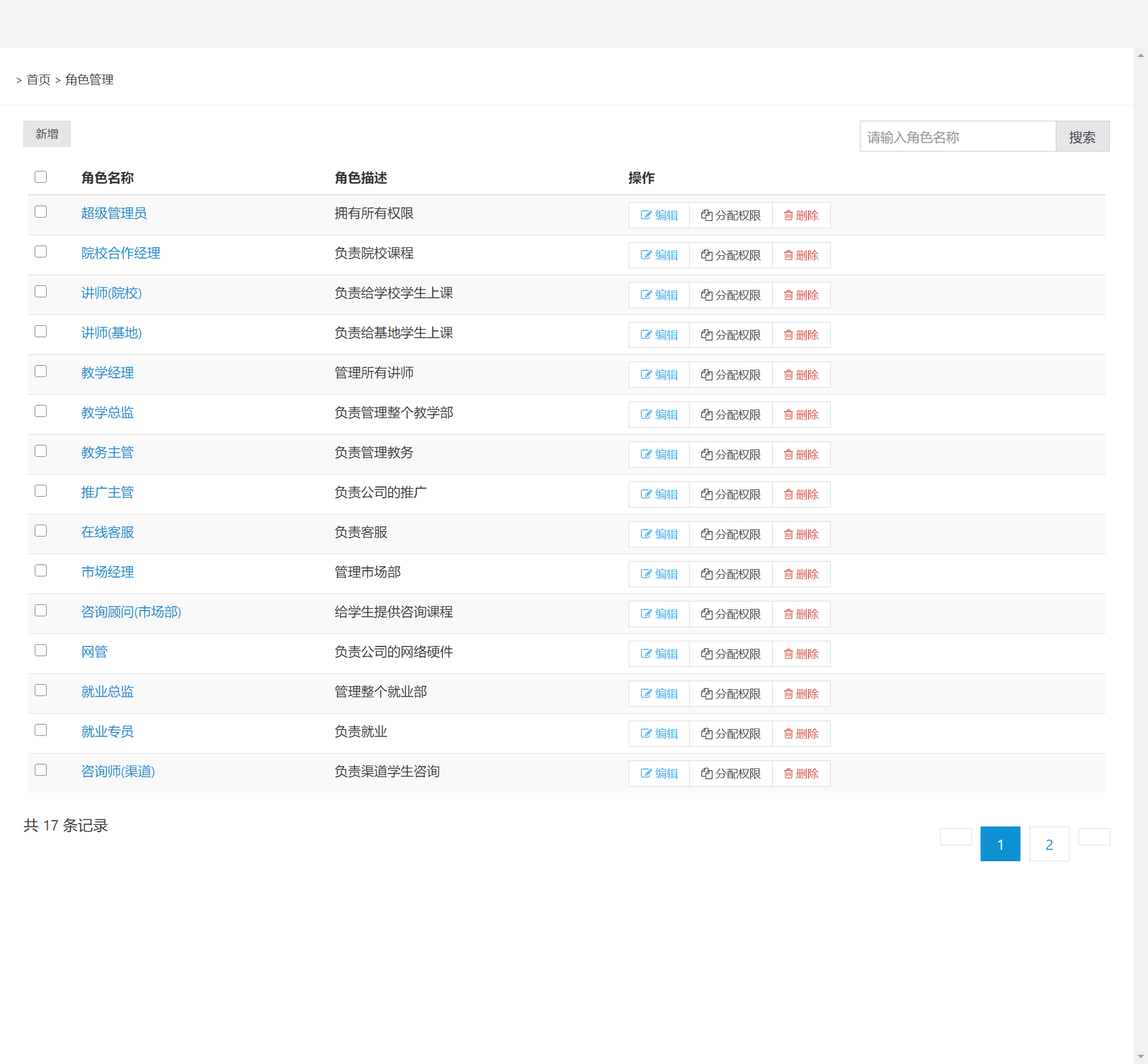
Task: Edit the 院校合作经理 role
Action: (659, 255)
